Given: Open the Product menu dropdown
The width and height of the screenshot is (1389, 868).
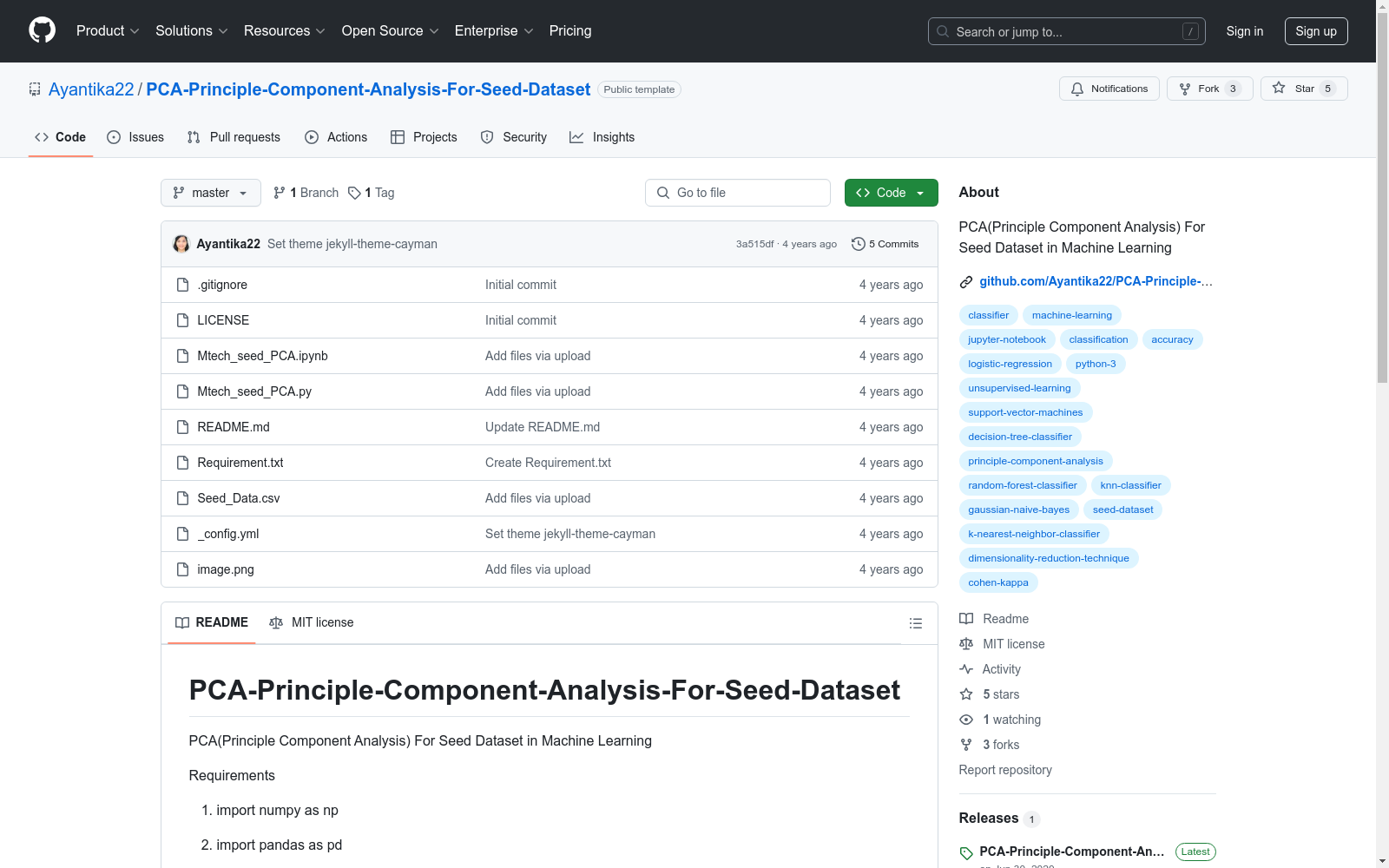Looking at the screenshot, I should [x=107, y=30].
